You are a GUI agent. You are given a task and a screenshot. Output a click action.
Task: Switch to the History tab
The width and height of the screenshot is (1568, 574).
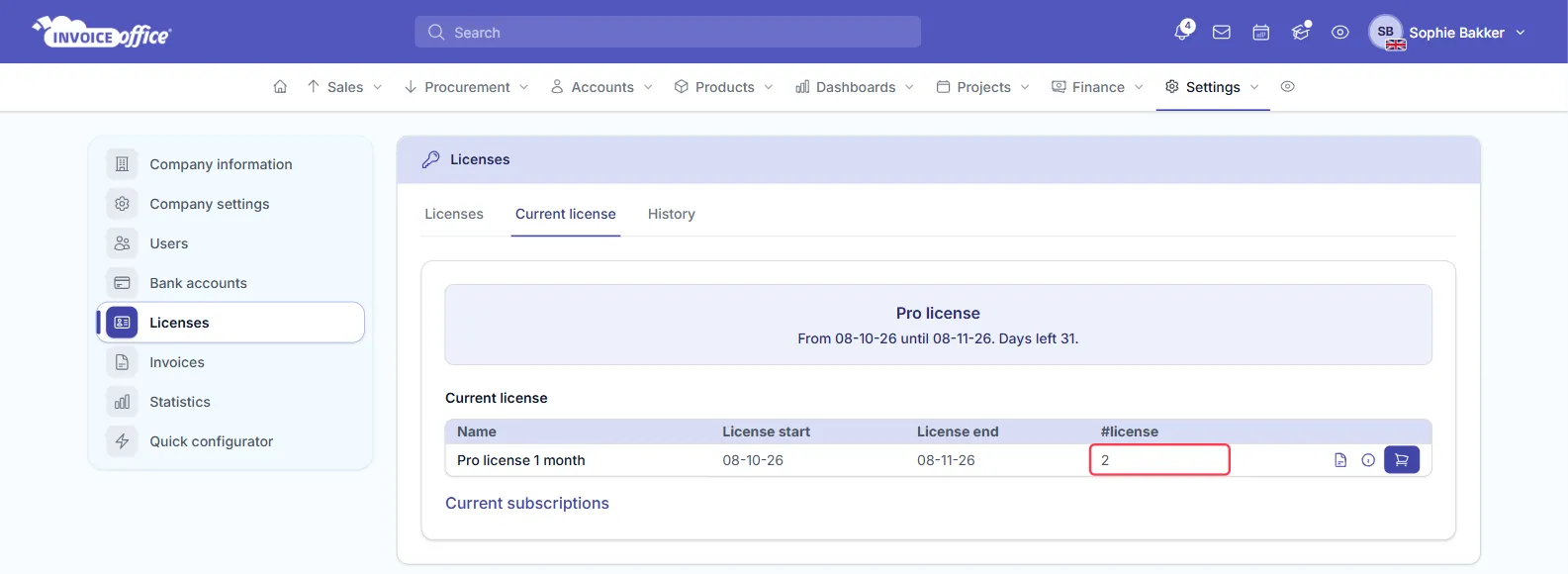(672, 214)
